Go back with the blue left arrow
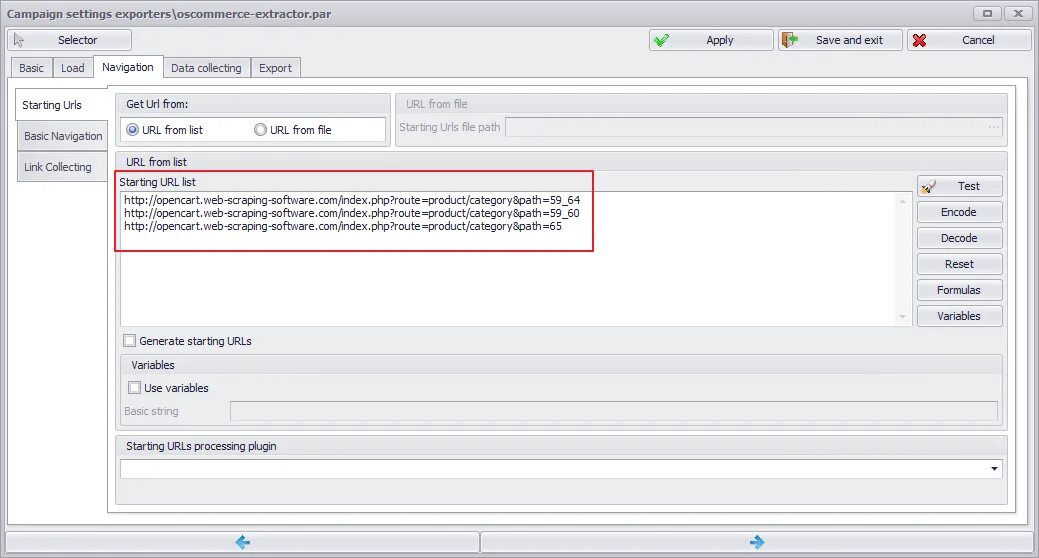Screen dimensions: 1039x558 [243, 542]
